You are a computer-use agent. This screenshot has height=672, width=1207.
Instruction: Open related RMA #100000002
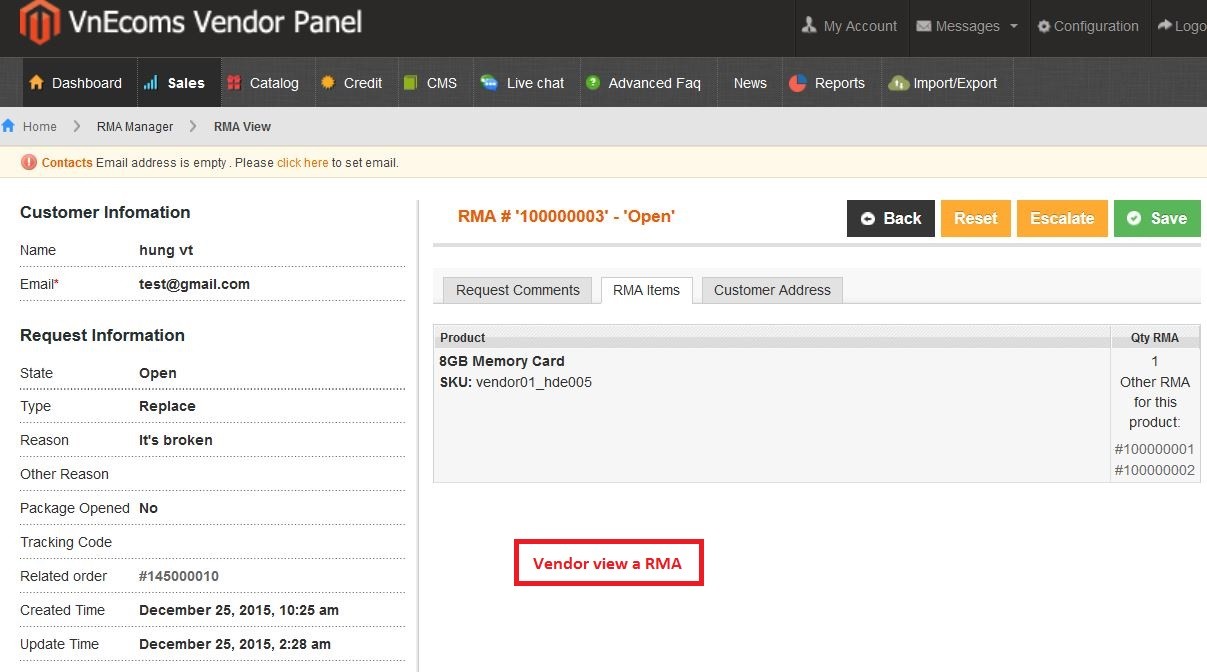click(1154, 470)
